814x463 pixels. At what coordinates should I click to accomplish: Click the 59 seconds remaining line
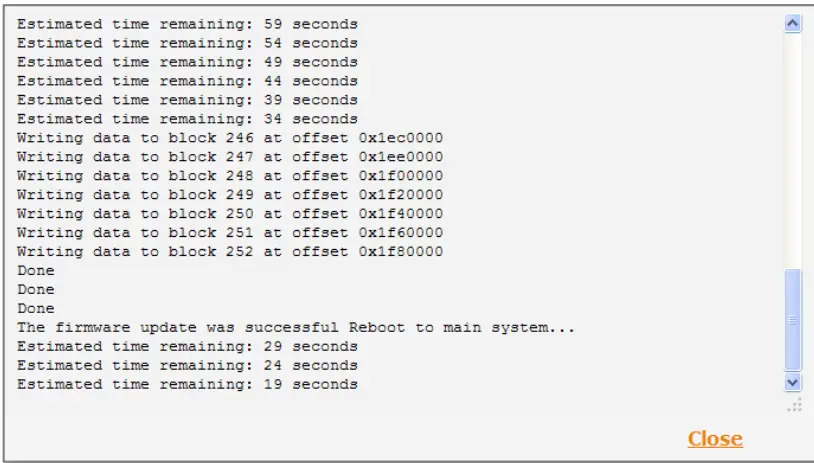pos(187,23)
